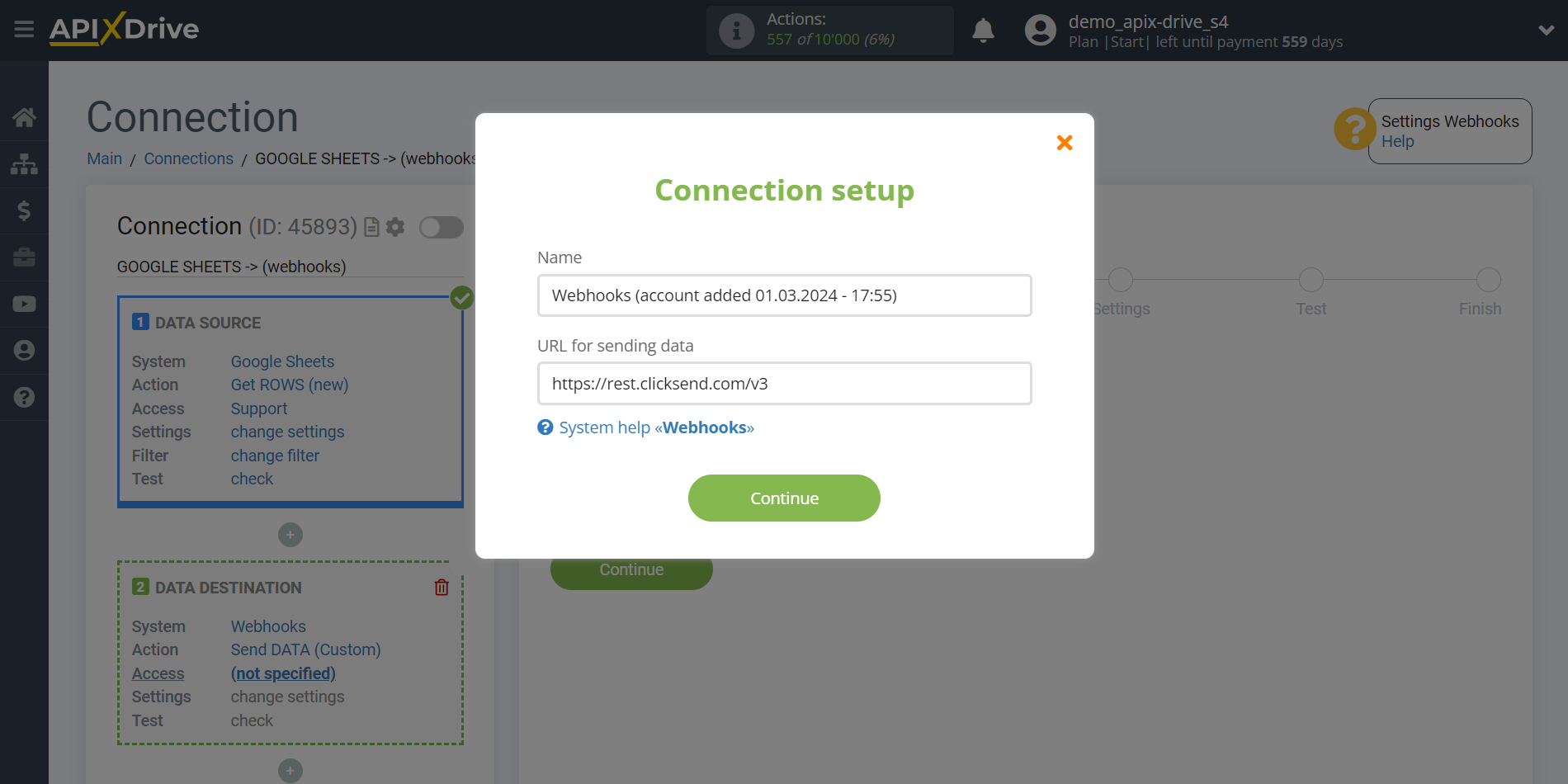Click the payments dollar icon in sidebar

(24, 210)
